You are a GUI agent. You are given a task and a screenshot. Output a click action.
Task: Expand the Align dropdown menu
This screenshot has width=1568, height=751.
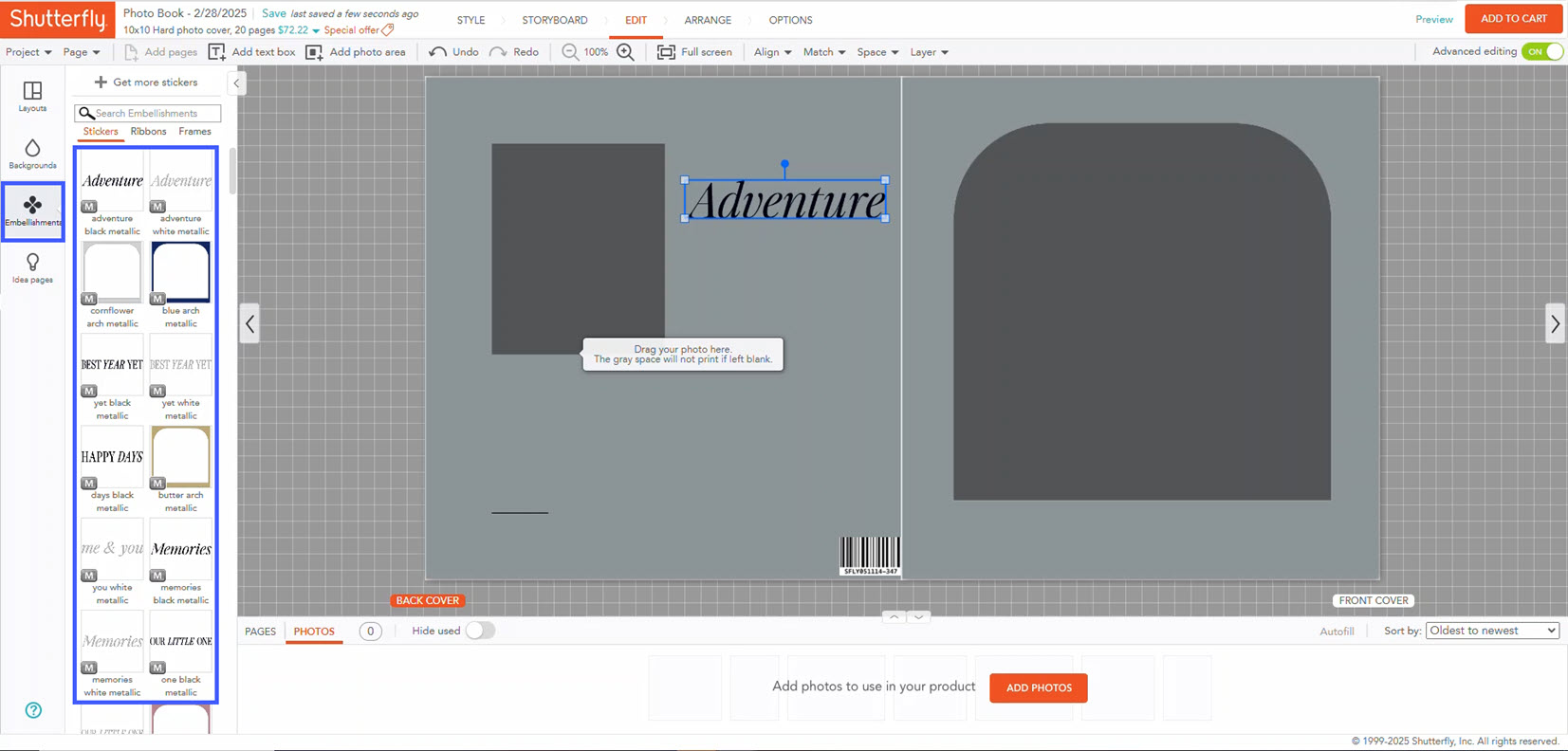[772, 52]
